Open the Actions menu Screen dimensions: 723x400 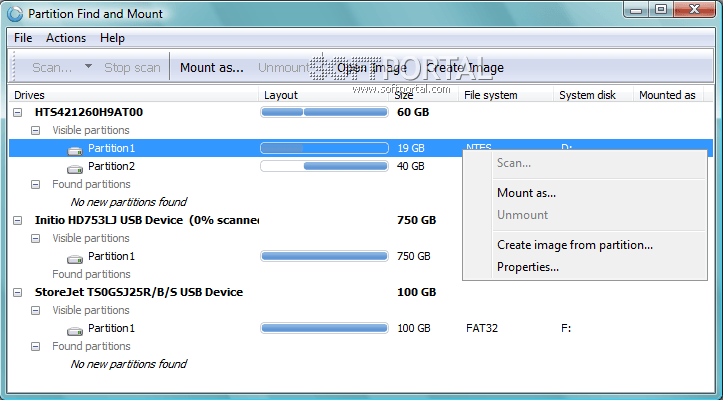pyautogui.click(x=66, y=38)
